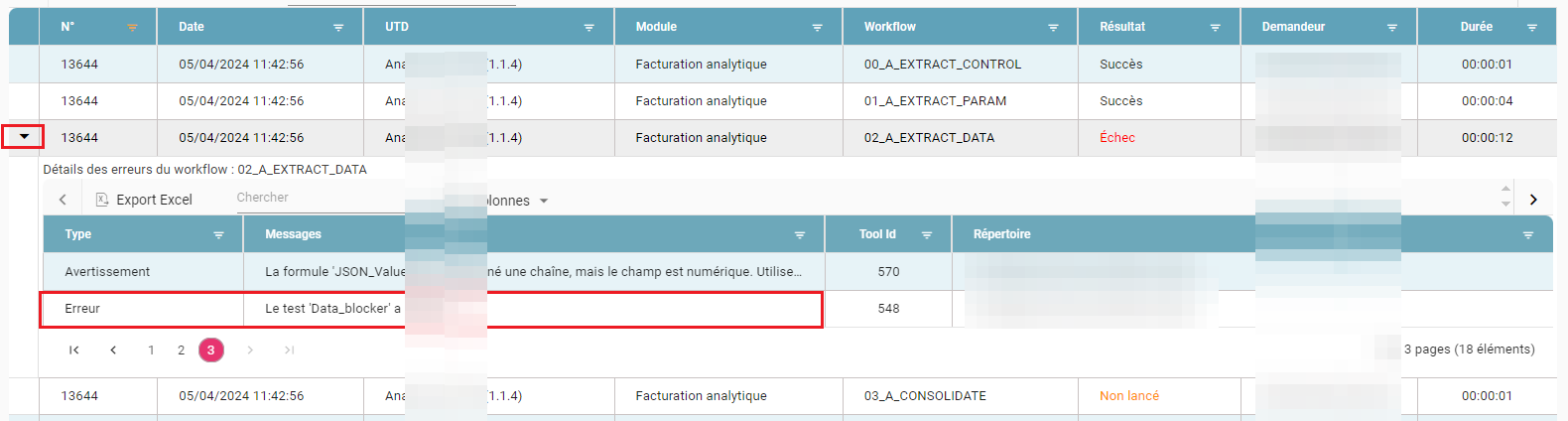
Task: Click the Détails des erreurs du workflow heading
Action: (x=204, y=170)
